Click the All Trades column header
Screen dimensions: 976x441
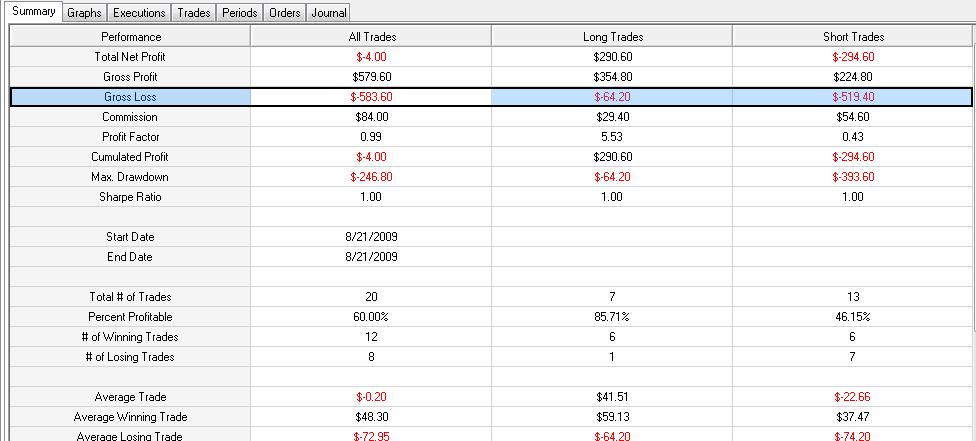[372, 37]
